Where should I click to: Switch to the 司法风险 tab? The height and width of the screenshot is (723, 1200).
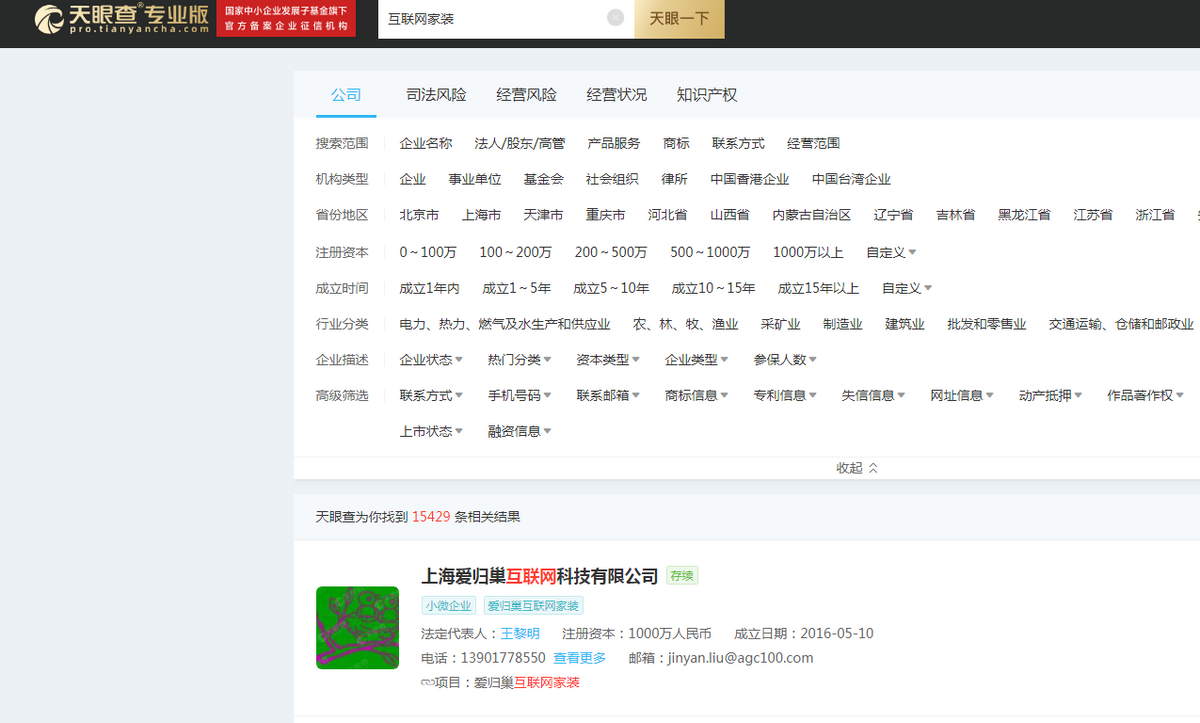436,95
